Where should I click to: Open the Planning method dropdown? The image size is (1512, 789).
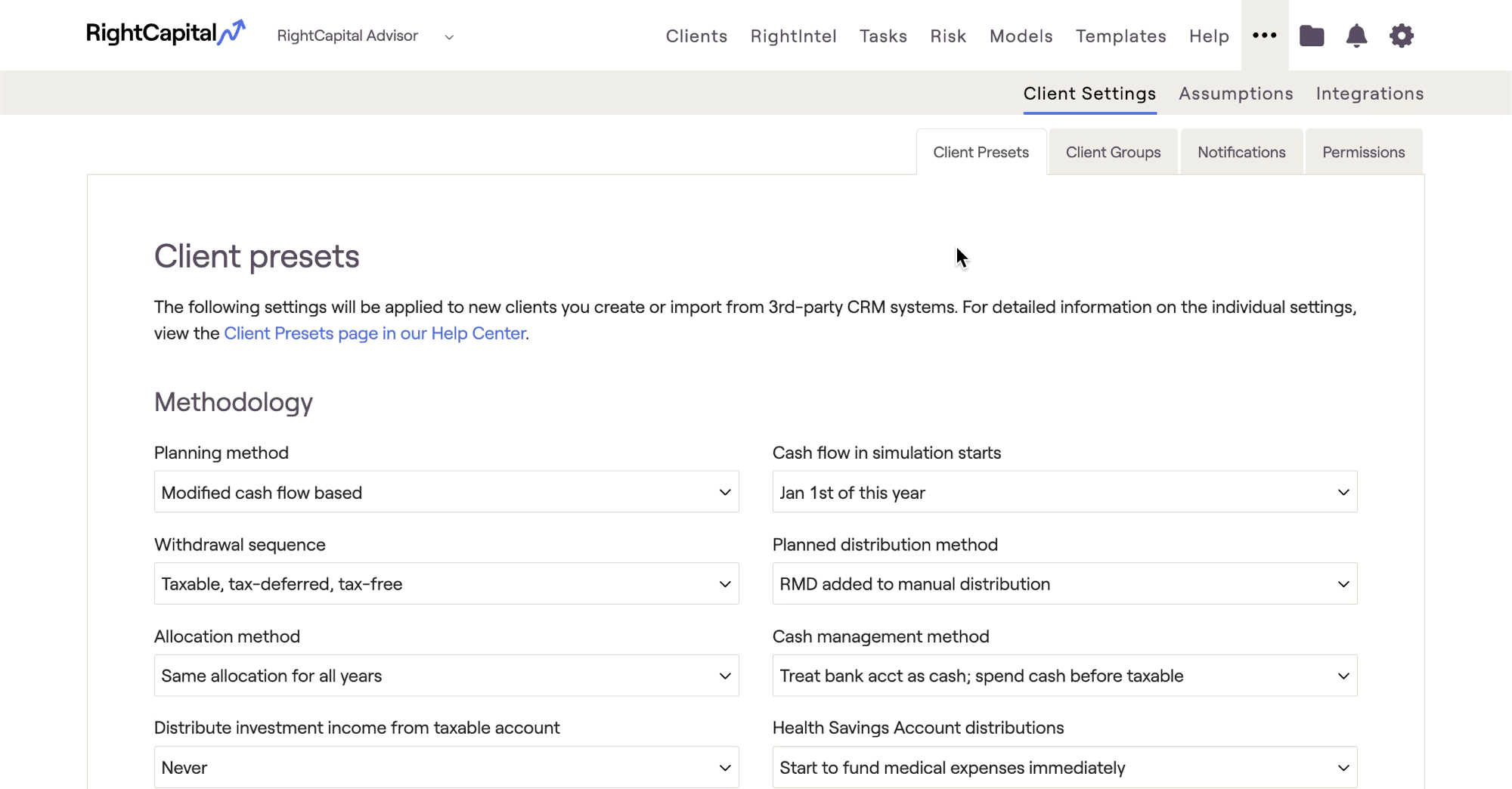click(x=447, y=492)
